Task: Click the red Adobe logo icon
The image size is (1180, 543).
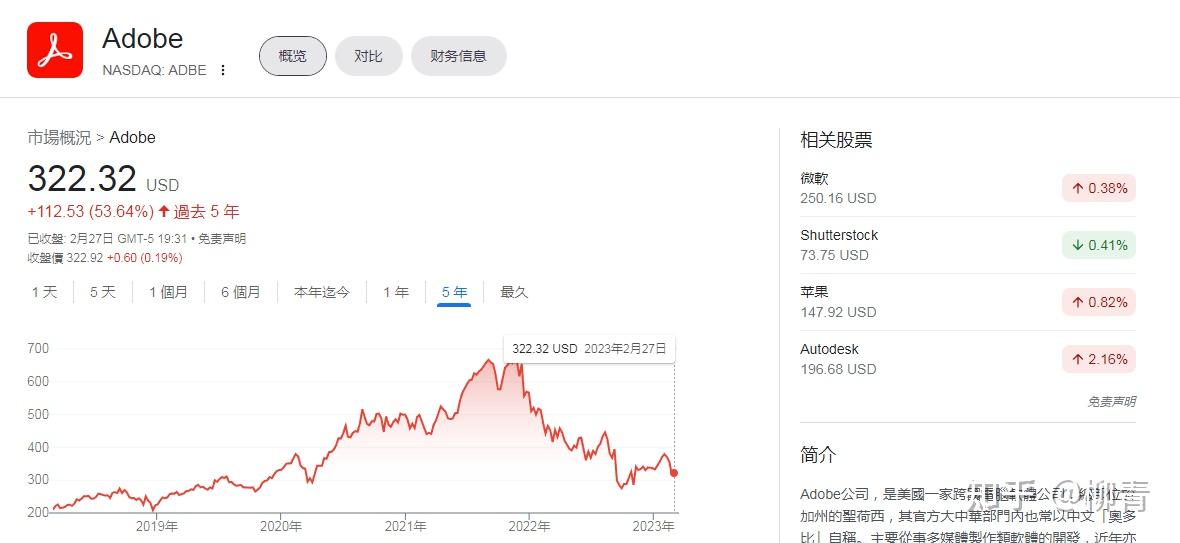Action: [x=55, y=50]
